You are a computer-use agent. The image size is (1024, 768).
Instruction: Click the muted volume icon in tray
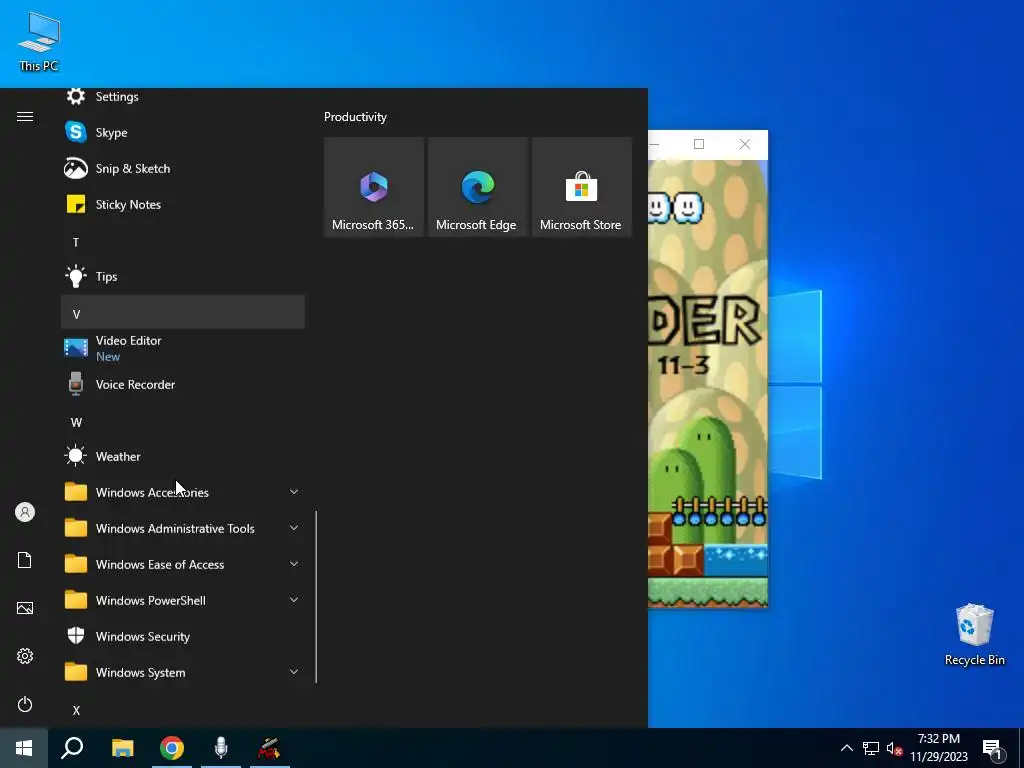coord(894,748)
